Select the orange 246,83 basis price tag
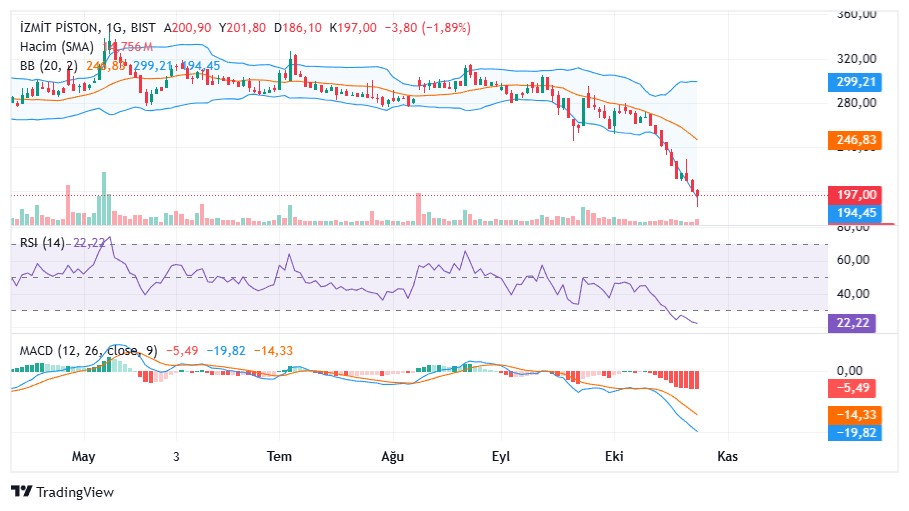The image size is (909, 511). pyautogui.click(x=856, y=140)
